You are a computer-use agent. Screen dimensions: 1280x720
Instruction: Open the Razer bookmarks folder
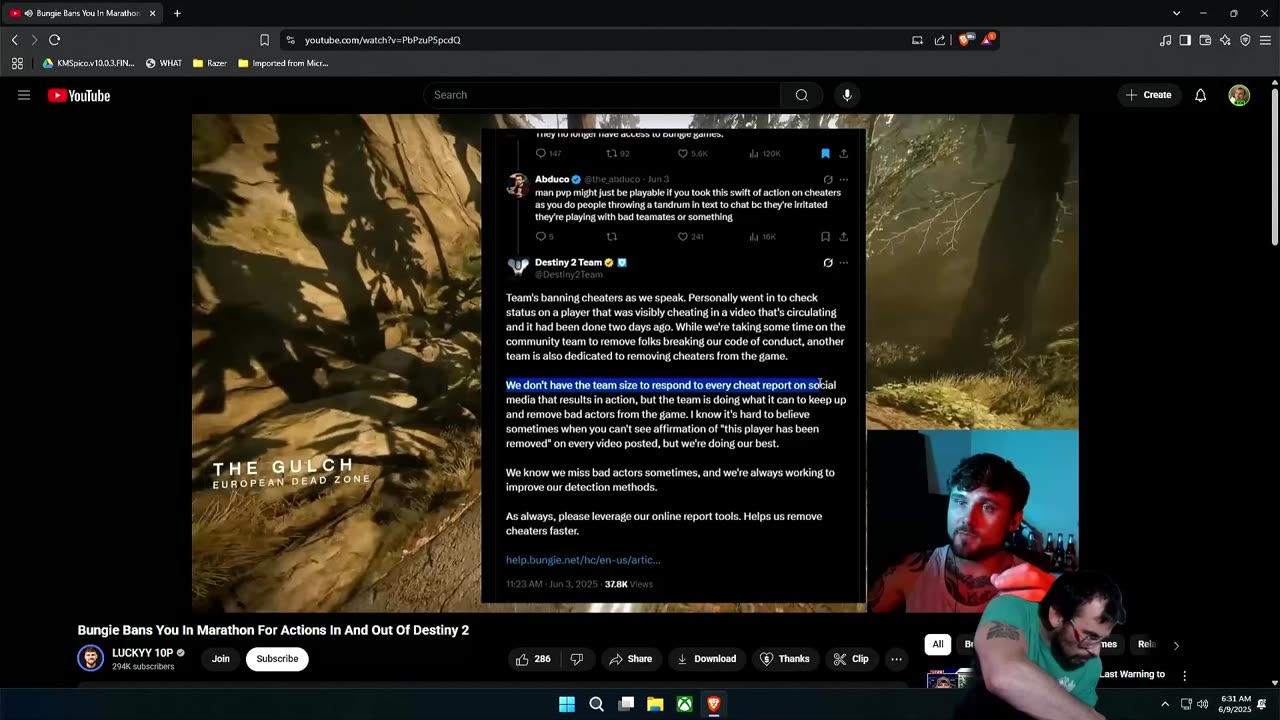click(210, 63)
